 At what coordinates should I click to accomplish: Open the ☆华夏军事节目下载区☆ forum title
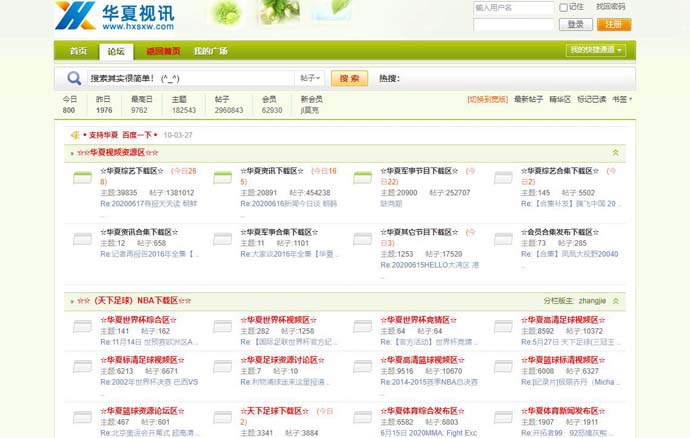(419, 171)
